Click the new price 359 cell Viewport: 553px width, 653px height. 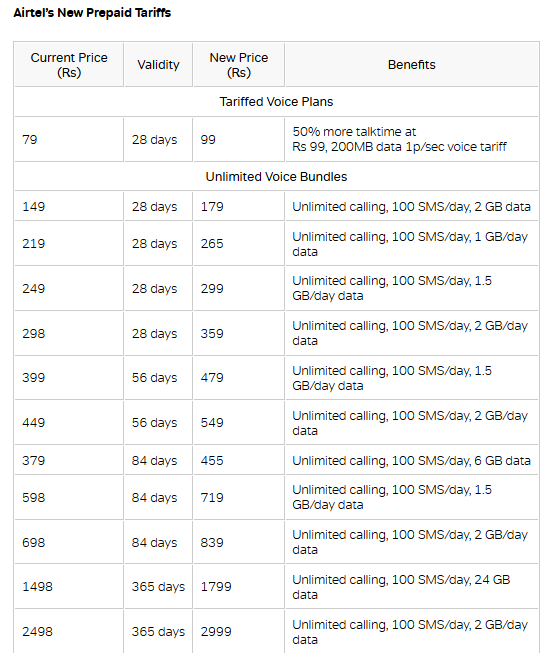(239, 334)
